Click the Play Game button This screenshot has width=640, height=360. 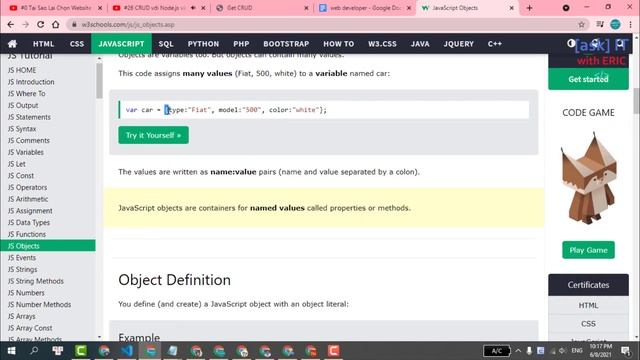point(588,250)
